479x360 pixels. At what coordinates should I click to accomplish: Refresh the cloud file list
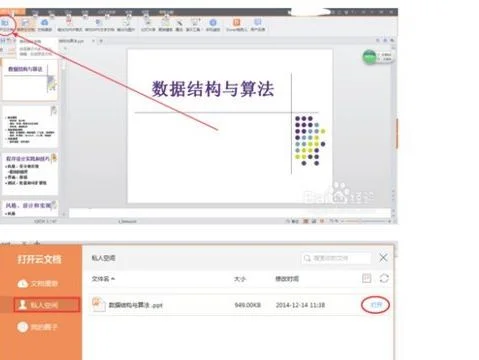(x=384, y=278)
